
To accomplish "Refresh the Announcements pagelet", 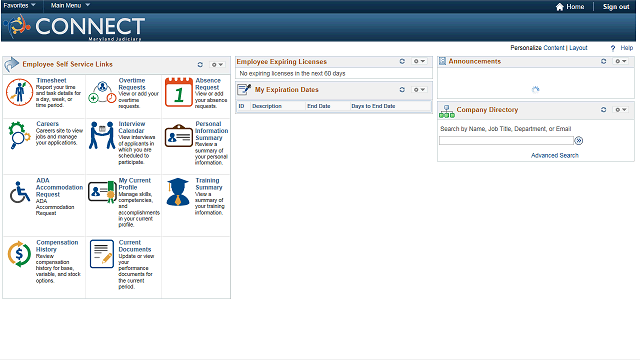I will pyautogui.click(x=603, y=61).
